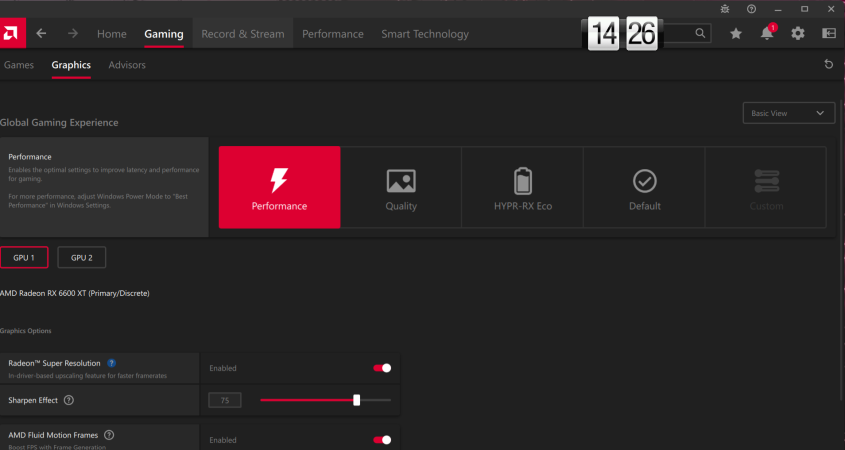Screen dimensions: 845x450
Task: Click the Sharpen Effect value field 75
Action: [x=225, y=400]
